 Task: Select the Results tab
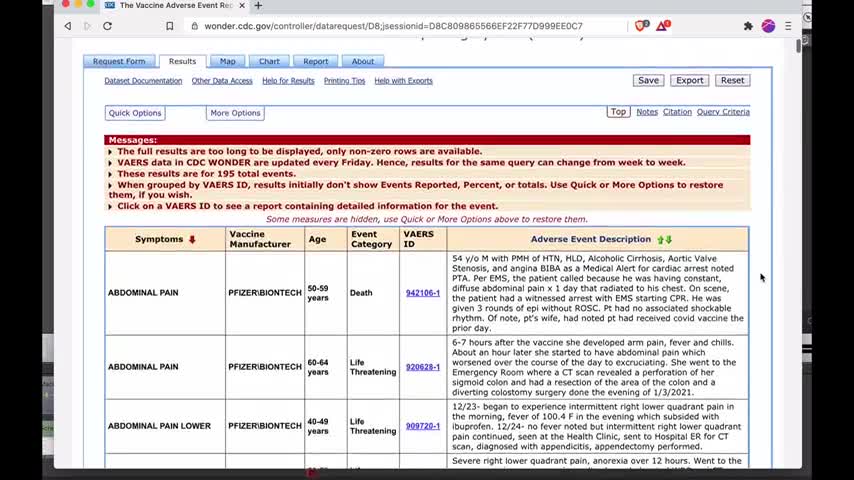(x=182, y=61)
